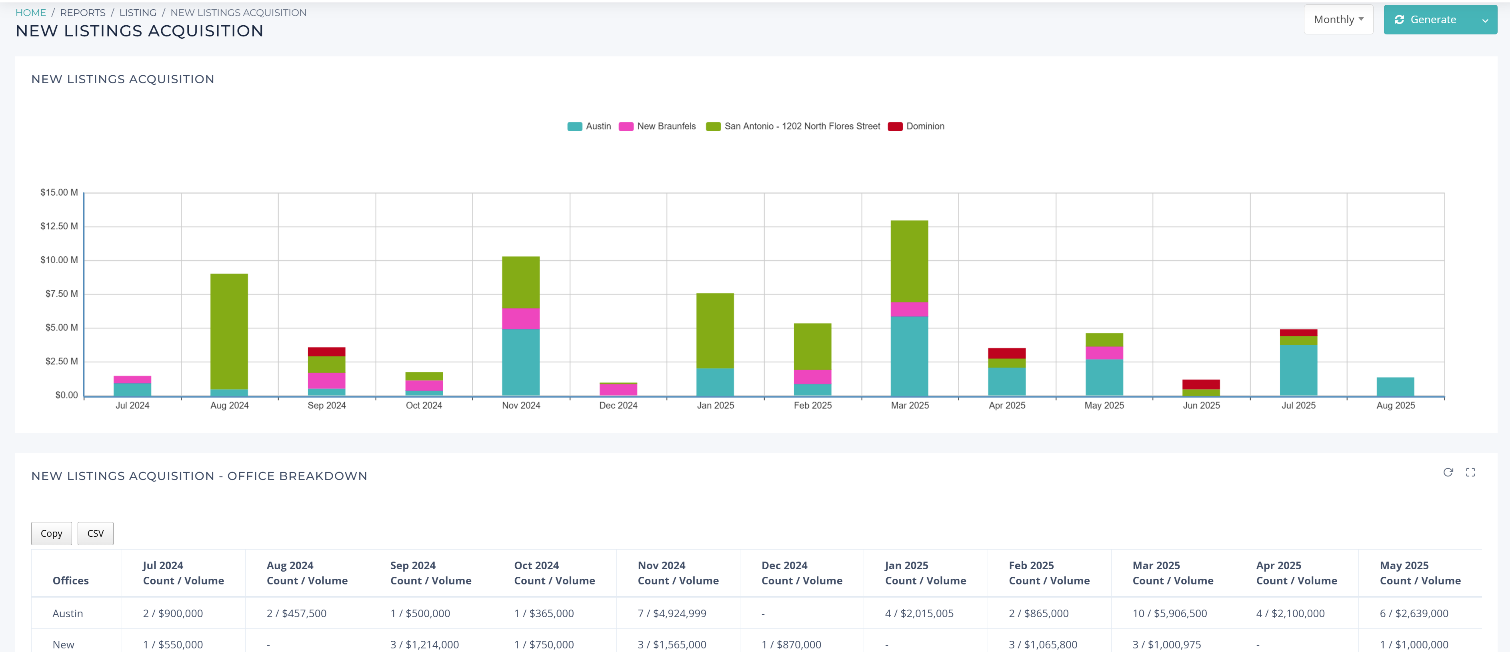The image size is (1510, 652).
Task: Toggle San Antonio legend swatch
Action: tap(714, 126)
